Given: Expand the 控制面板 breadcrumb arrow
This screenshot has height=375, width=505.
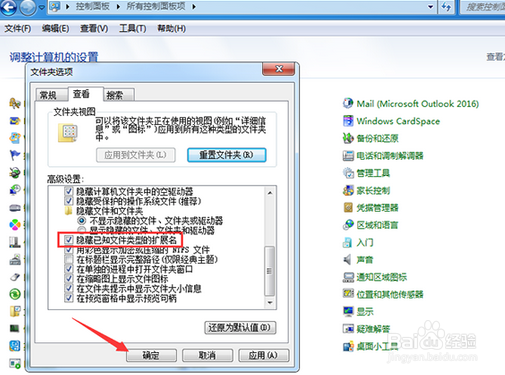Looking at the screenshot, I should pyautogui.click(x=118, y=7).
